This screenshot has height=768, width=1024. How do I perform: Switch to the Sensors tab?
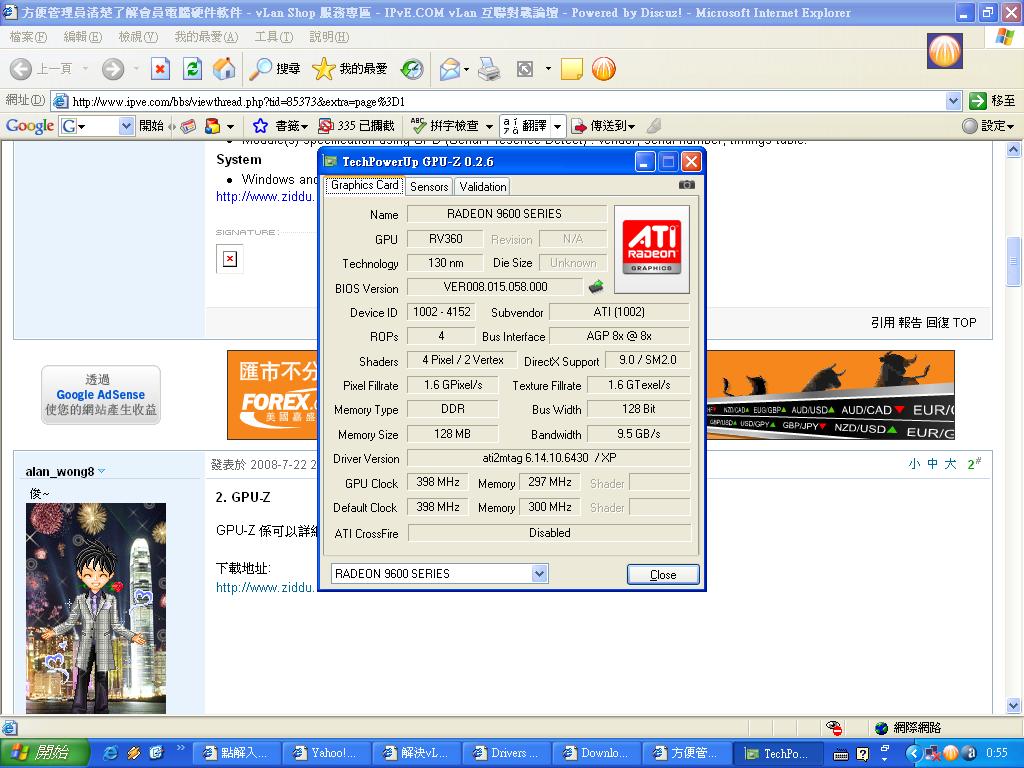tap(429, 186)
